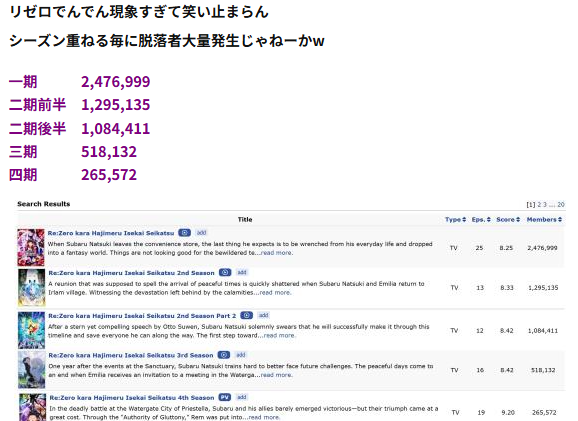Sort results by Type column
Image resolution: width=578 pixels, height=421 pixels.
(x=455, y=219)
